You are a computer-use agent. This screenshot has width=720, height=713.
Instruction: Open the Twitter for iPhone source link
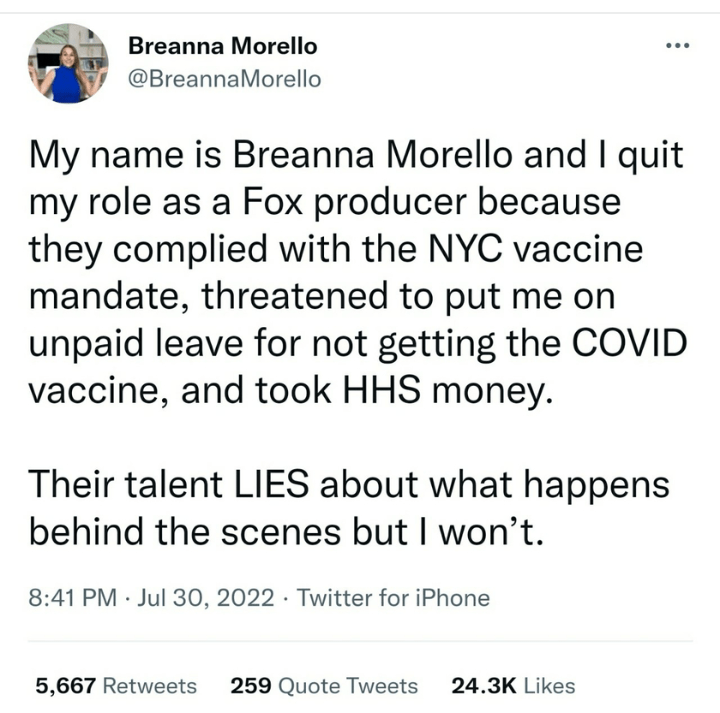[x=394, y=599]
